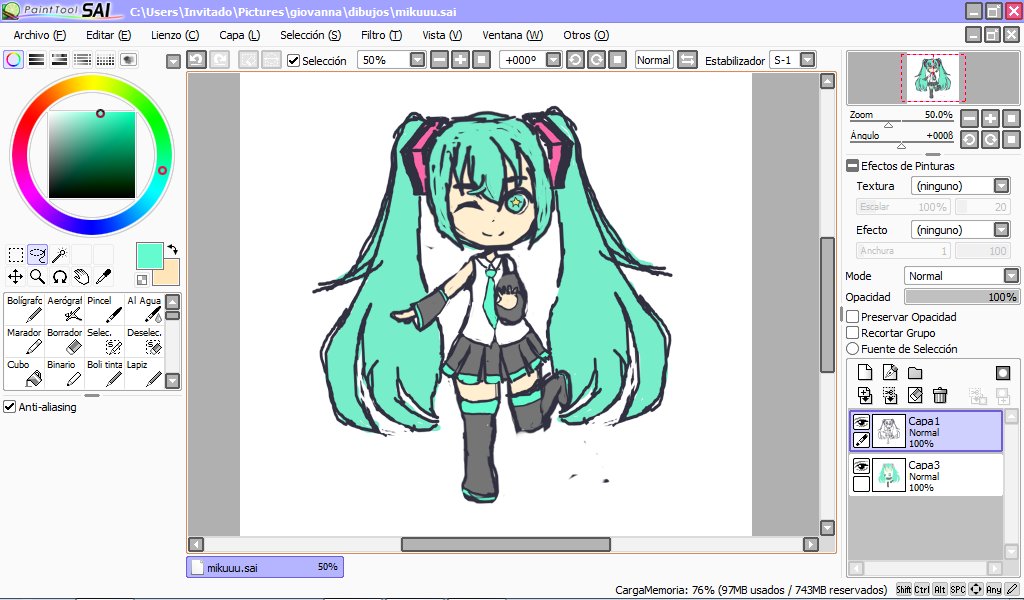Screen dimensions: 1024x600
Task: Open the Filtro menu
Action: pos(381,35)
